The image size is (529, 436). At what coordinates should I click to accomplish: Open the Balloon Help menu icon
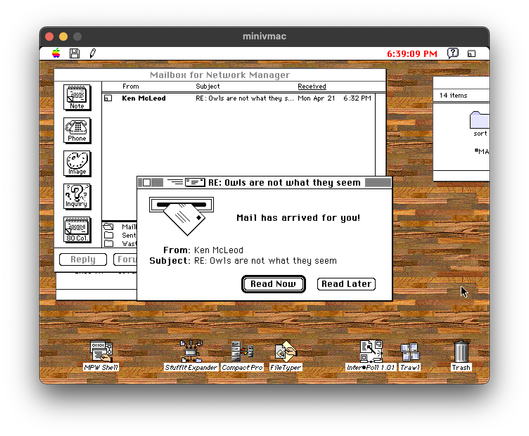tap(453, 53)
